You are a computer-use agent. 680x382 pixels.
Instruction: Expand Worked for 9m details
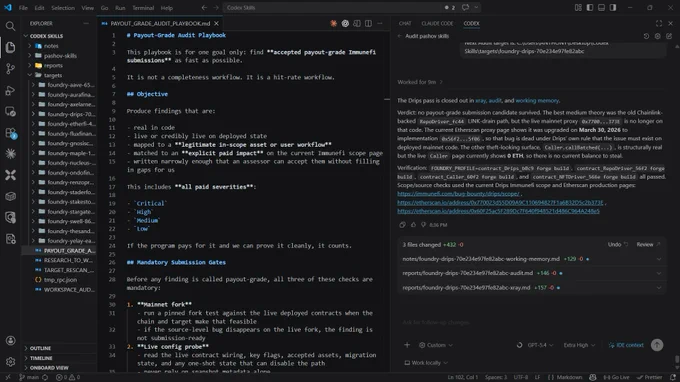coord(420,82)
